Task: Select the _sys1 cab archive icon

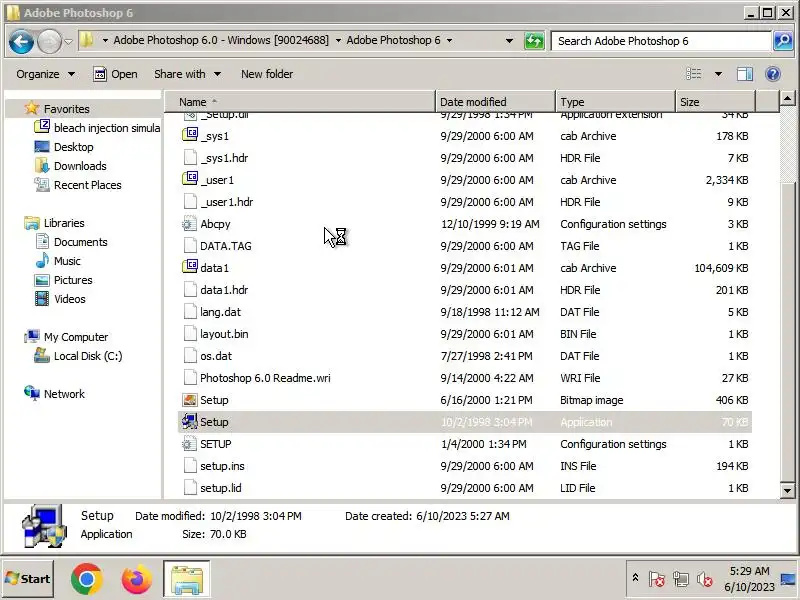Action: pos(190,135)
